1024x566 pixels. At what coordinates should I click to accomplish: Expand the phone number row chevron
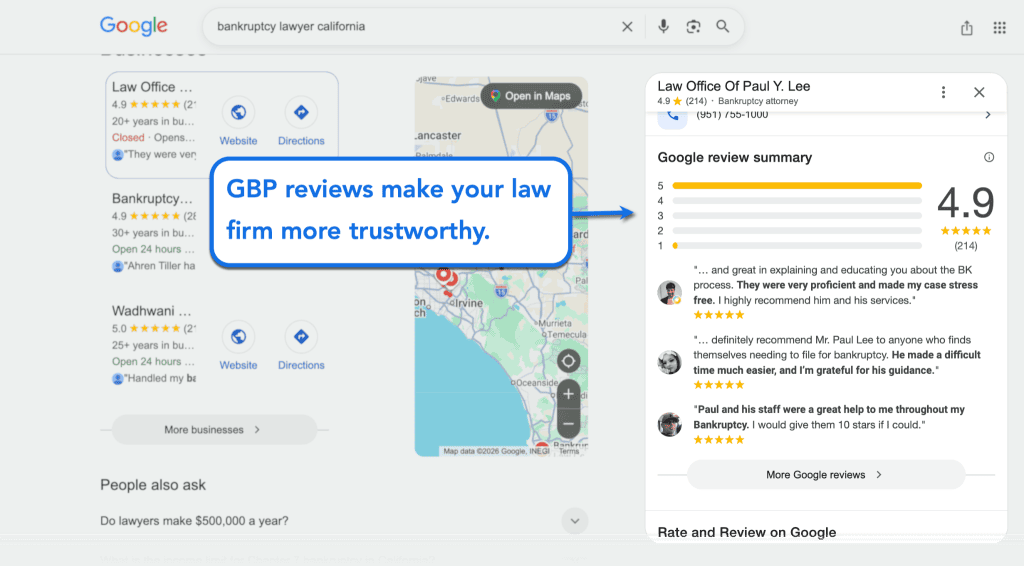pos(987,115)
